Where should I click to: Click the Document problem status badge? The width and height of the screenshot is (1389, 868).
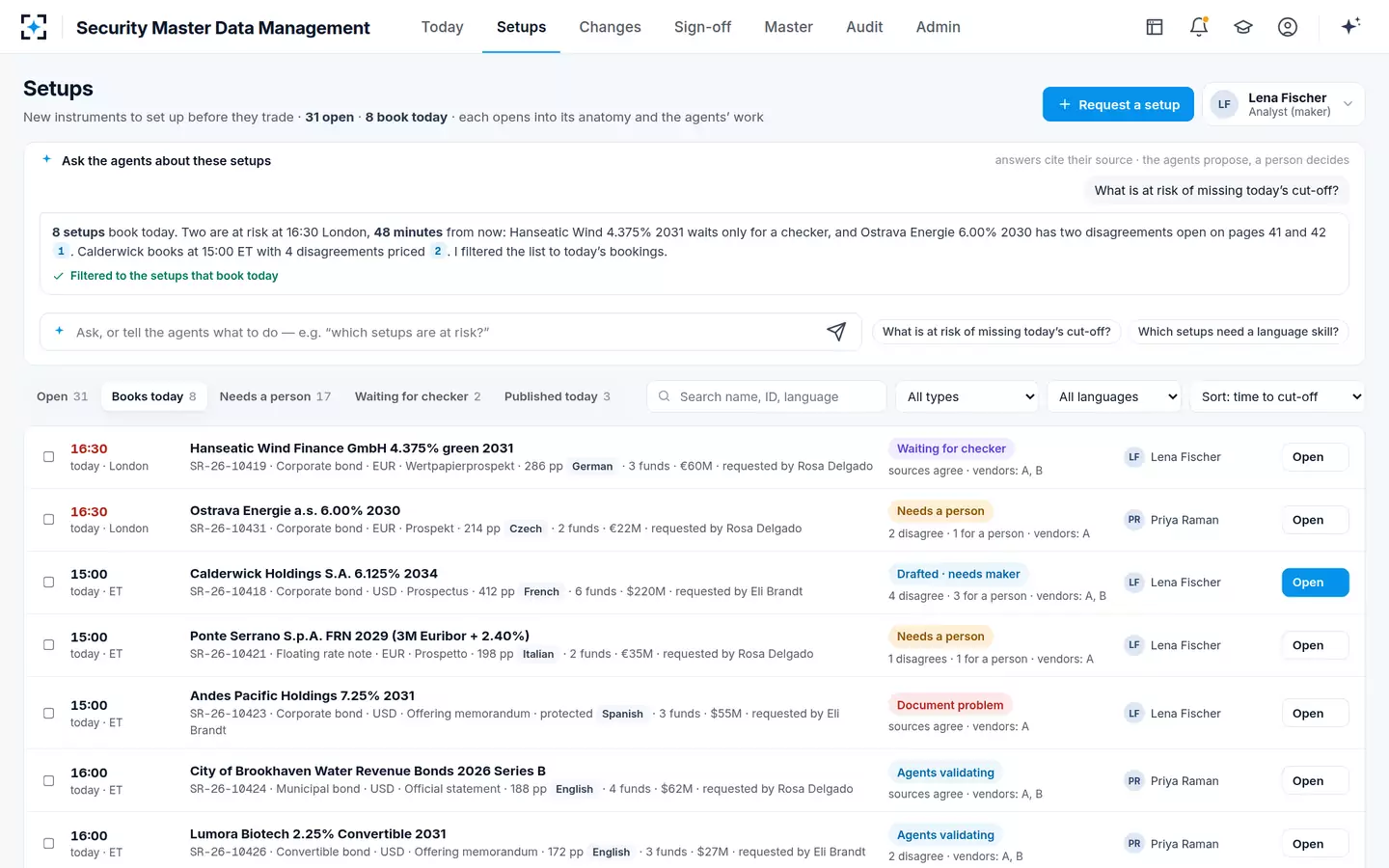click(x=950, y=705)
